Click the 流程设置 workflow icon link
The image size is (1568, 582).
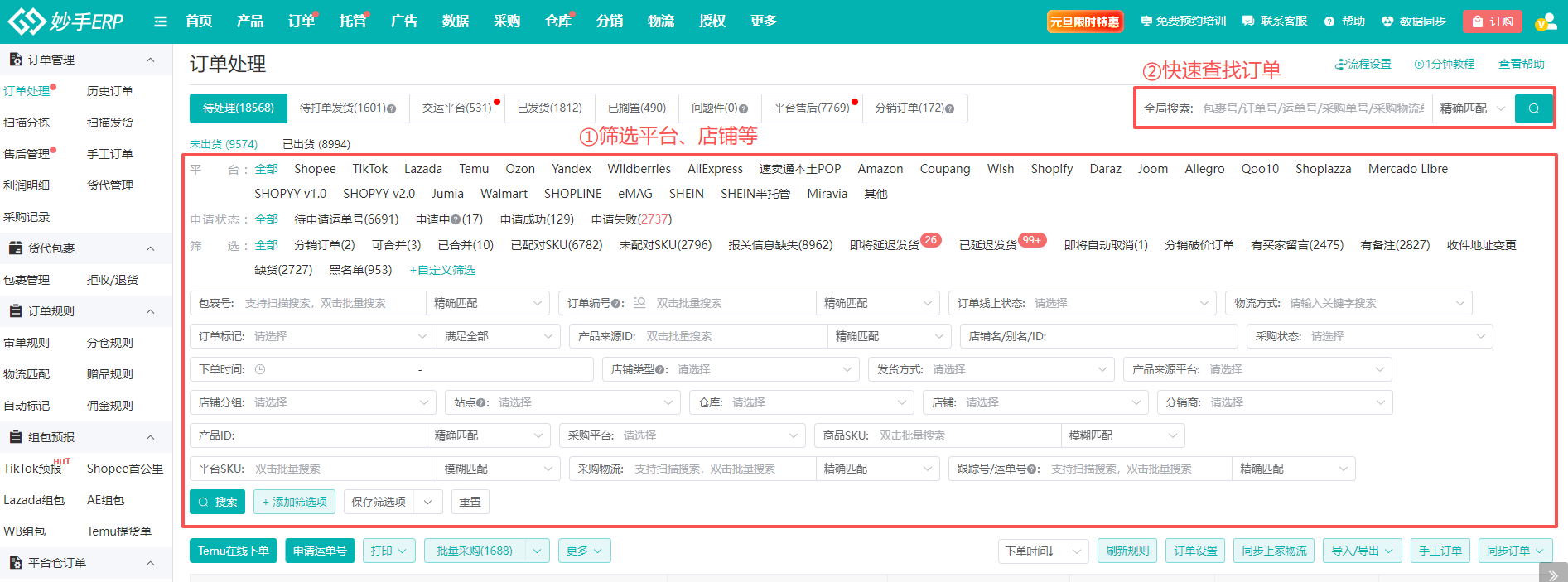(1340, 65)
